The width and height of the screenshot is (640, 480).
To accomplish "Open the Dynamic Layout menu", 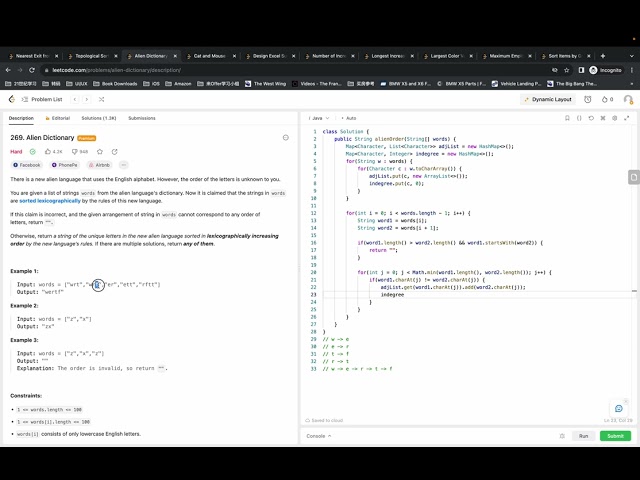I will coord(548,99).
